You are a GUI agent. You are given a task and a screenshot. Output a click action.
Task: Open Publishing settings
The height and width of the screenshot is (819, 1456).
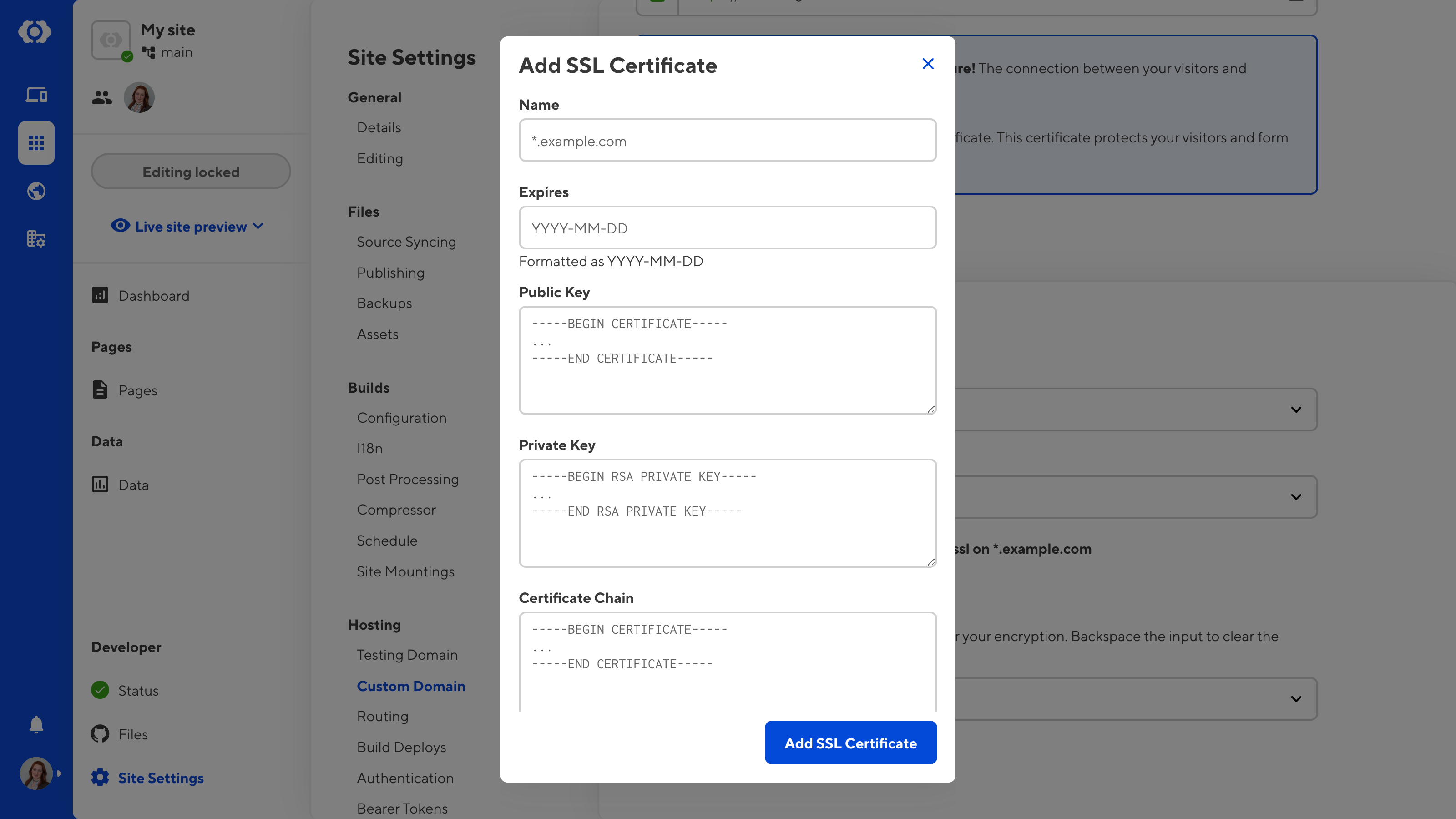tap(390, 273)
